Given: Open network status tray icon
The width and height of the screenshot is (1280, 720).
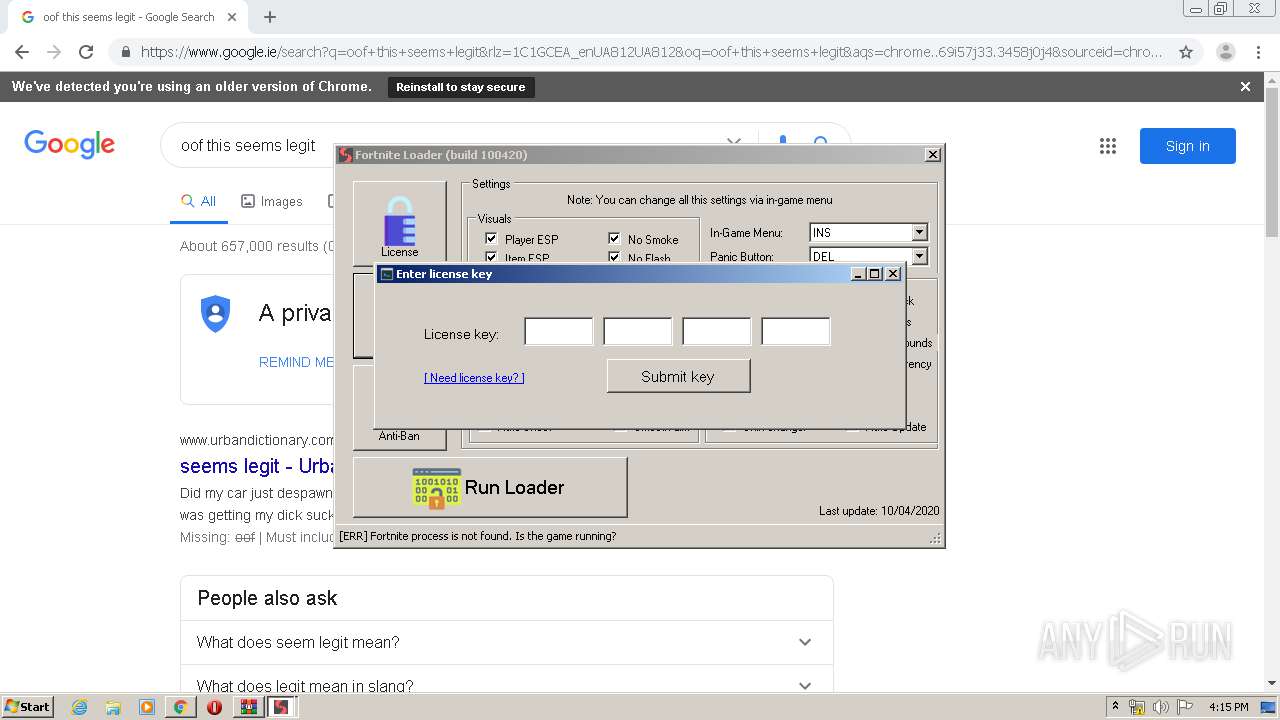Looking at the screenshot, I should pos(1137,707).
